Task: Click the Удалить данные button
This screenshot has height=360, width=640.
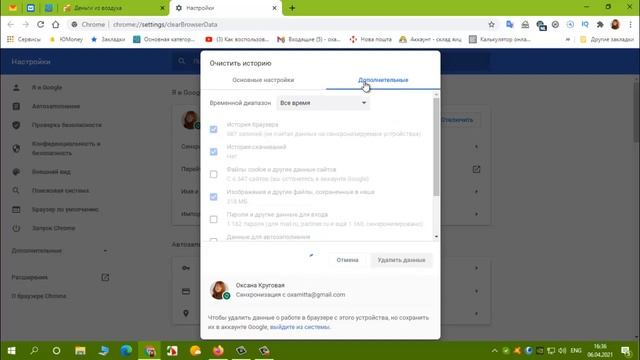Action: (401, 260)
